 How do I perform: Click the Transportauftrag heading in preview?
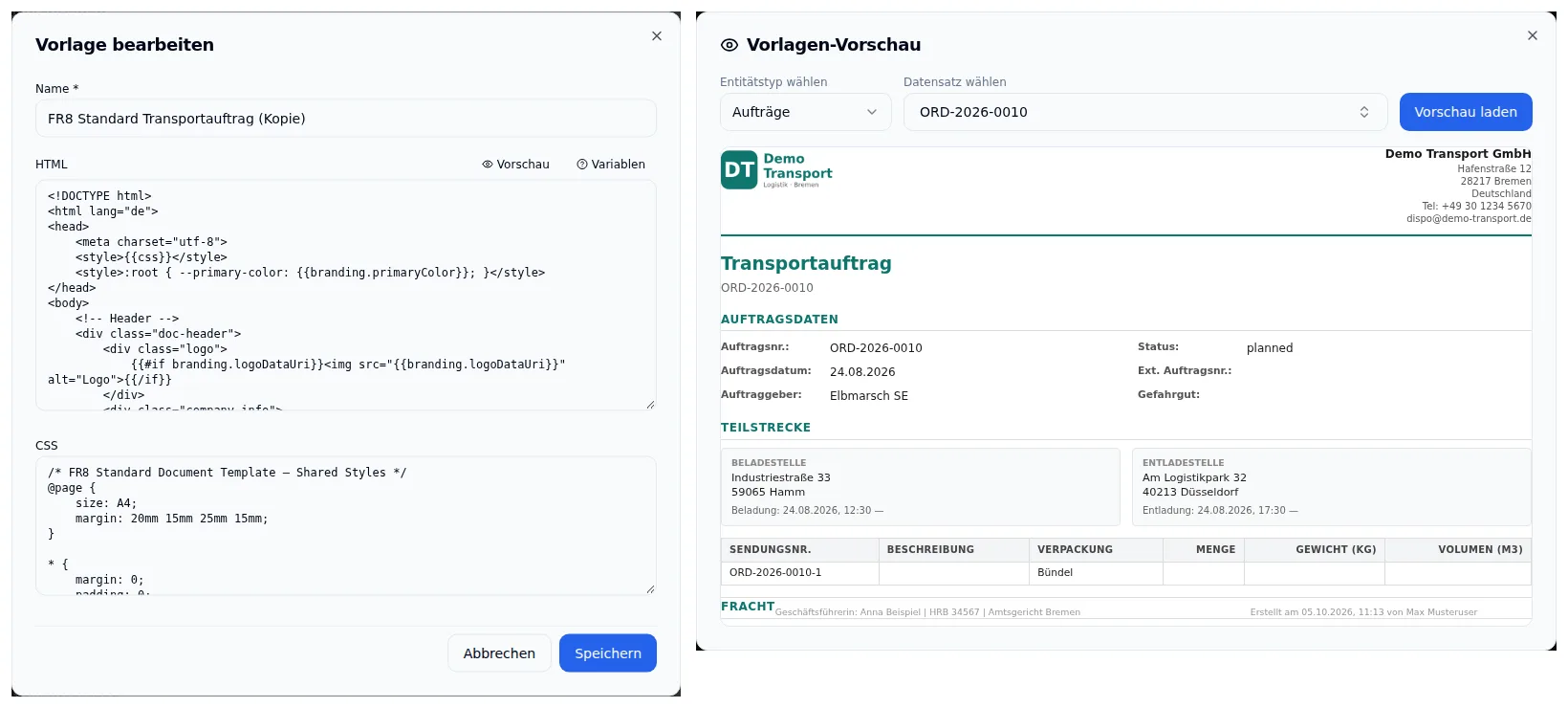pos(806,263)
